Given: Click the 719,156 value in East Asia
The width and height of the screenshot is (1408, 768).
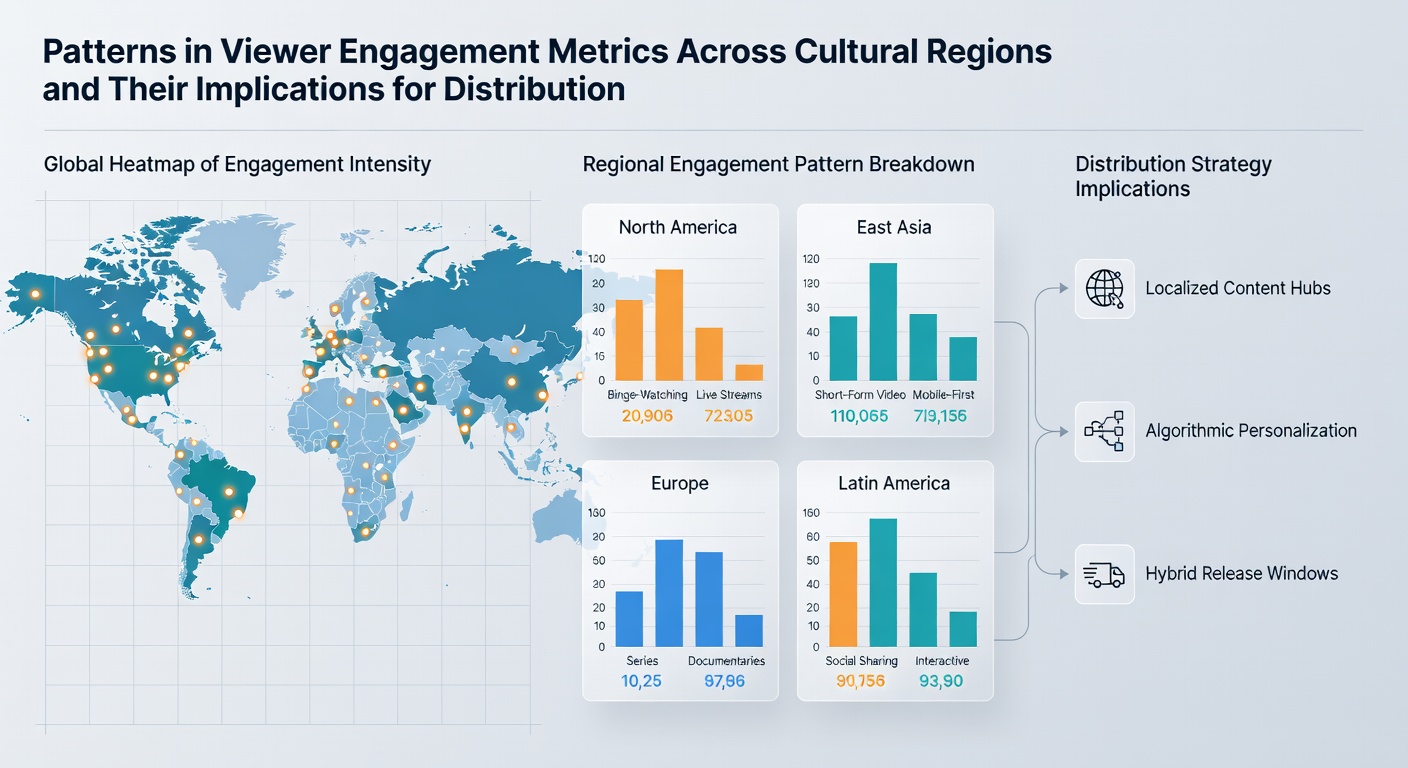Looking at the screenshot, I should [940, 416].
